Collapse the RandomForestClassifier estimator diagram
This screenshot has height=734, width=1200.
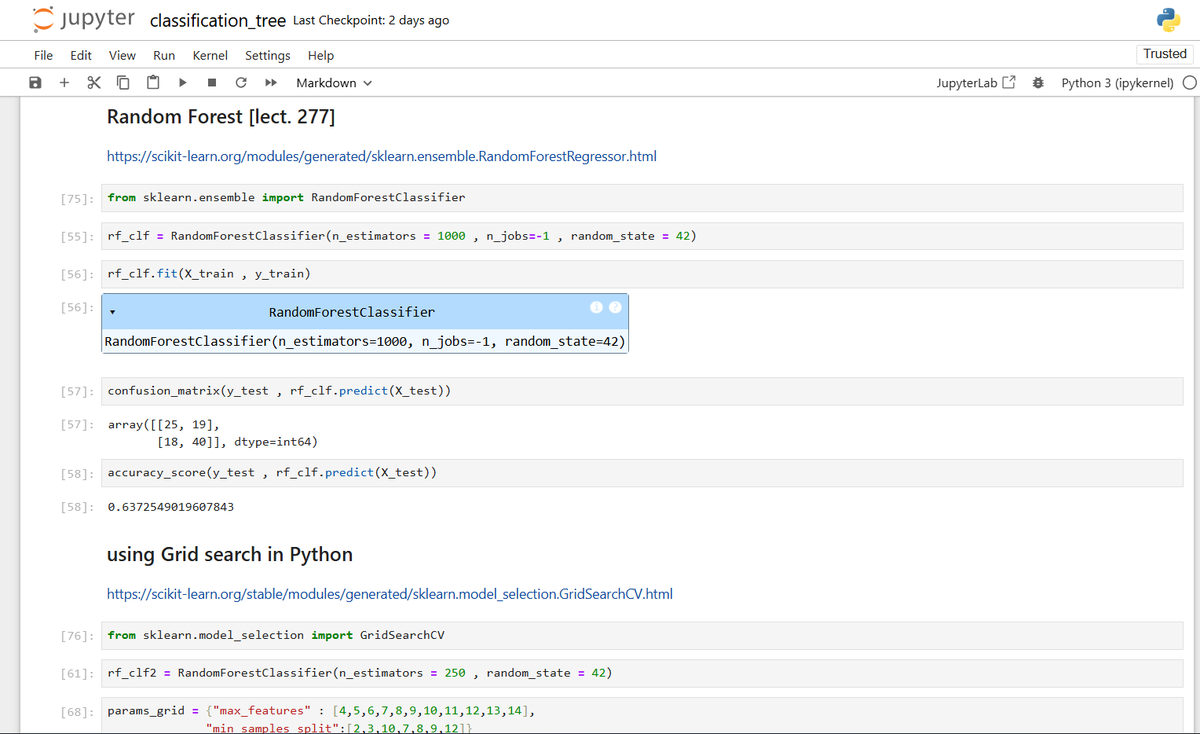pos(113,313)
